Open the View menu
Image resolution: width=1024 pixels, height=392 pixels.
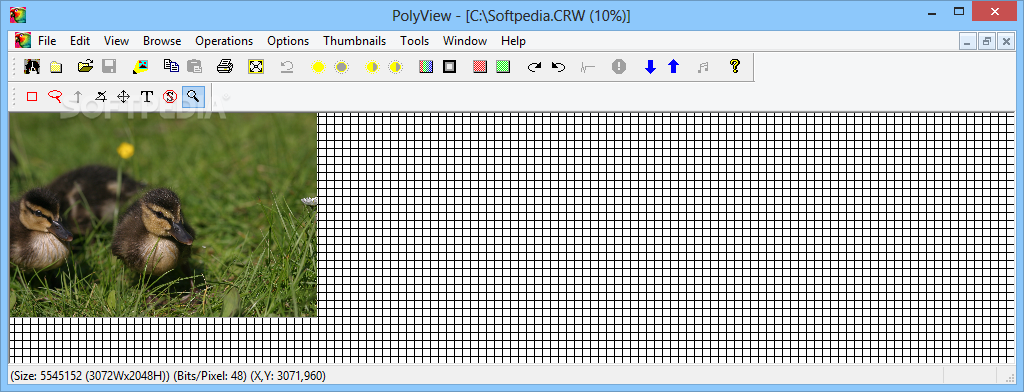coord(116,41)
